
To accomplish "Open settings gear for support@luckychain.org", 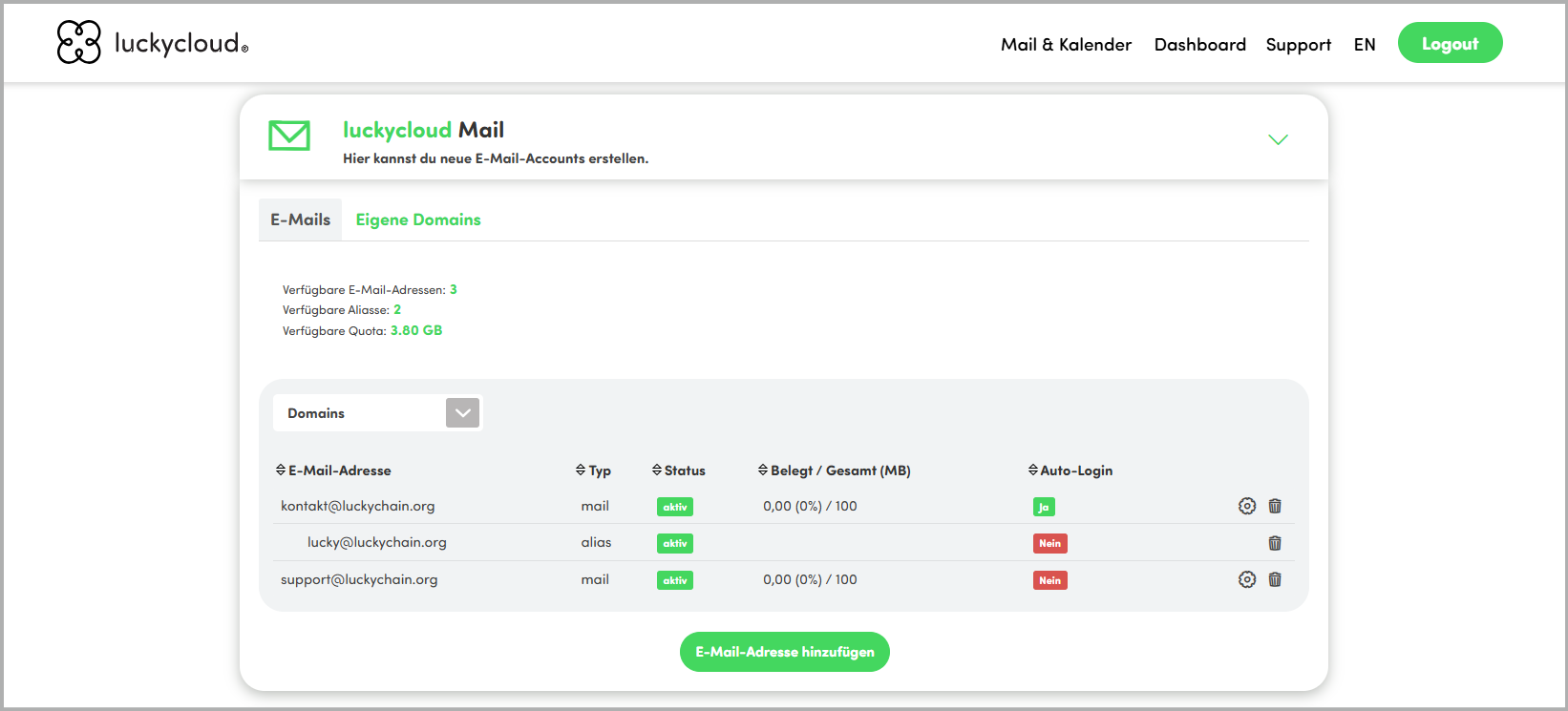I will click(x=1246, y=579).
